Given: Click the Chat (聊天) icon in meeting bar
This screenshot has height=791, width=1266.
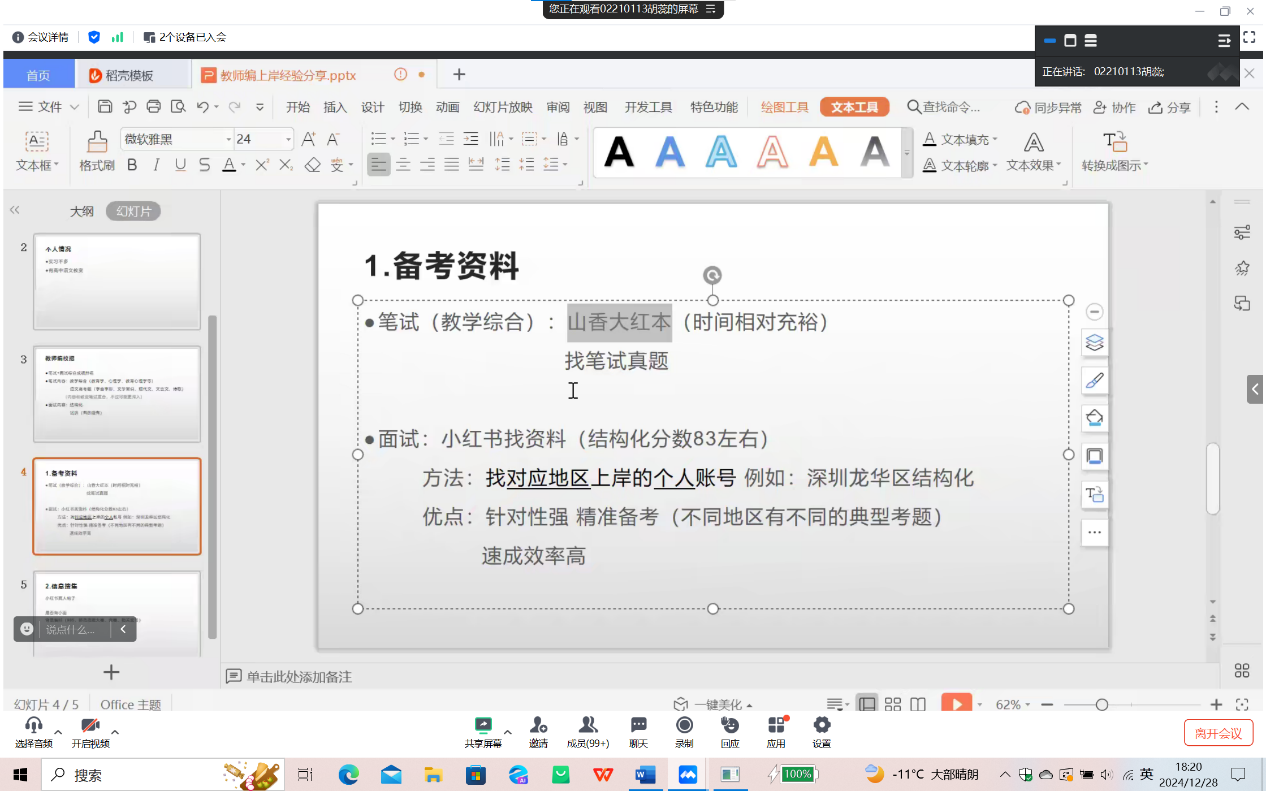Looking at the screenshot, I should [x=638, y=731].
